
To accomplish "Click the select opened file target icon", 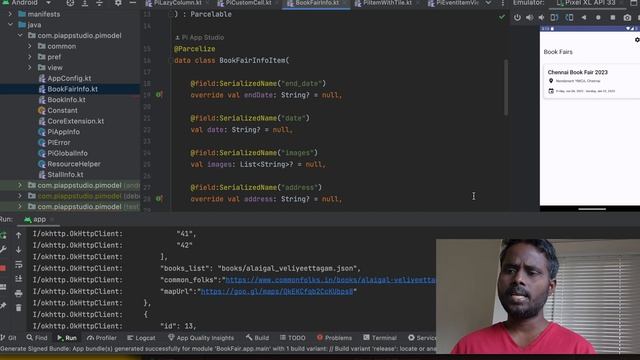I will tap(70, 3).
